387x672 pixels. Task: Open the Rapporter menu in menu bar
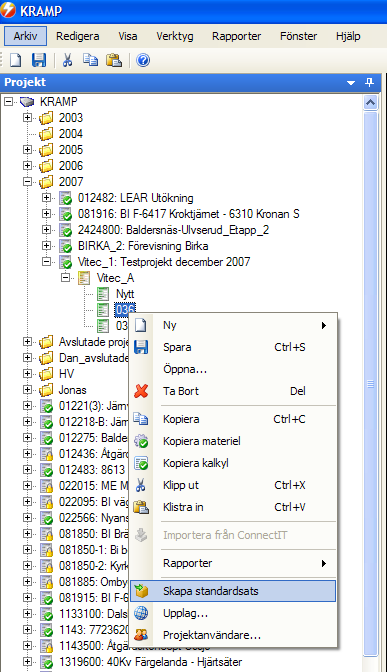(236, 36)
